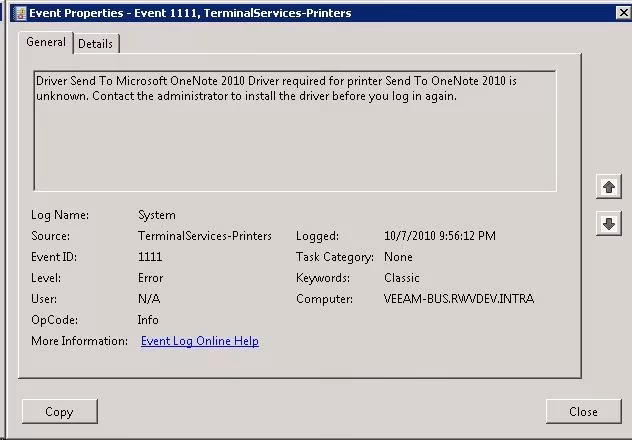Click inside the event description text box
Viewport: 632px width, 440px height.
(x=295, y=131)
